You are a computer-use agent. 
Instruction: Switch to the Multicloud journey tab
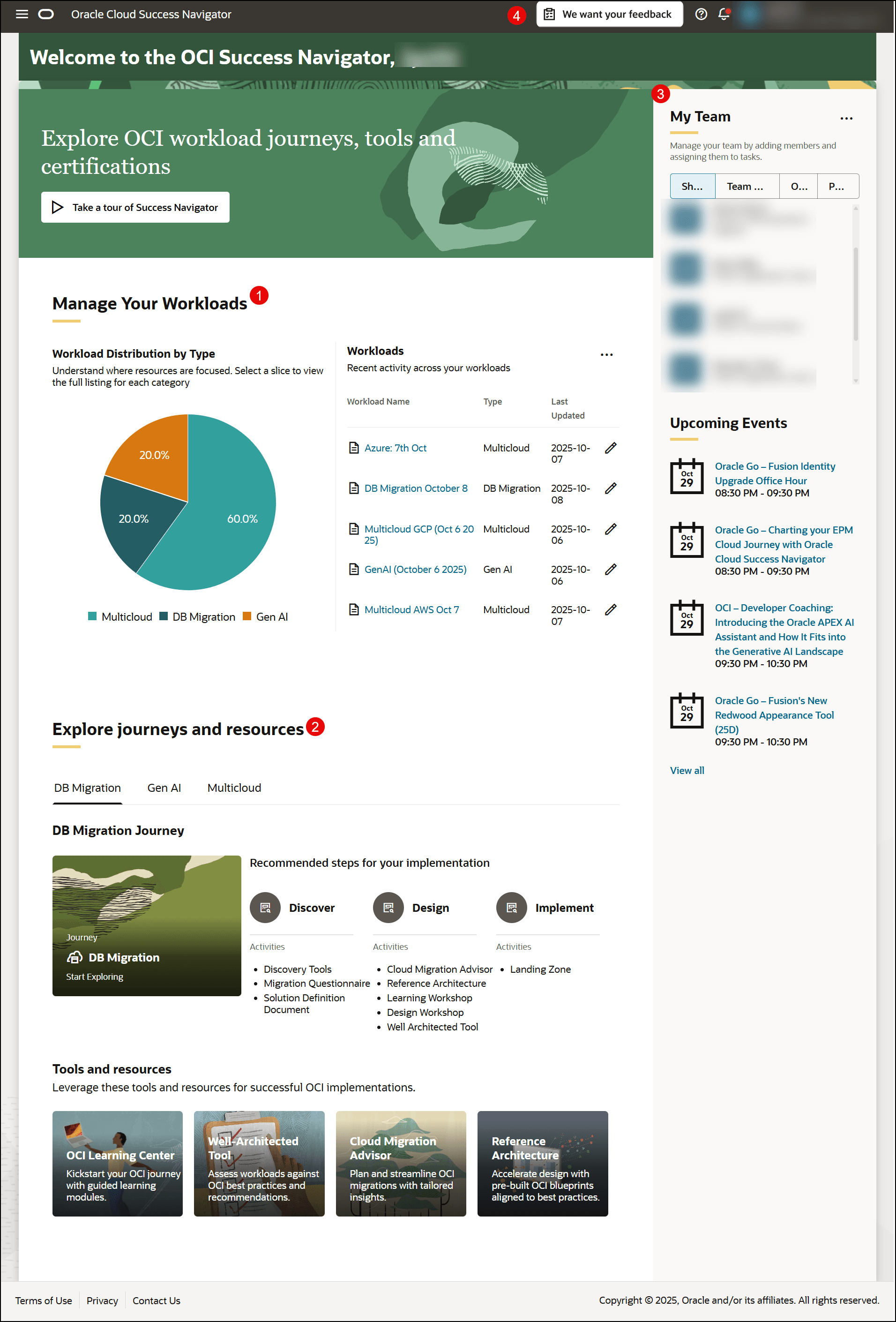click(234, 788)
